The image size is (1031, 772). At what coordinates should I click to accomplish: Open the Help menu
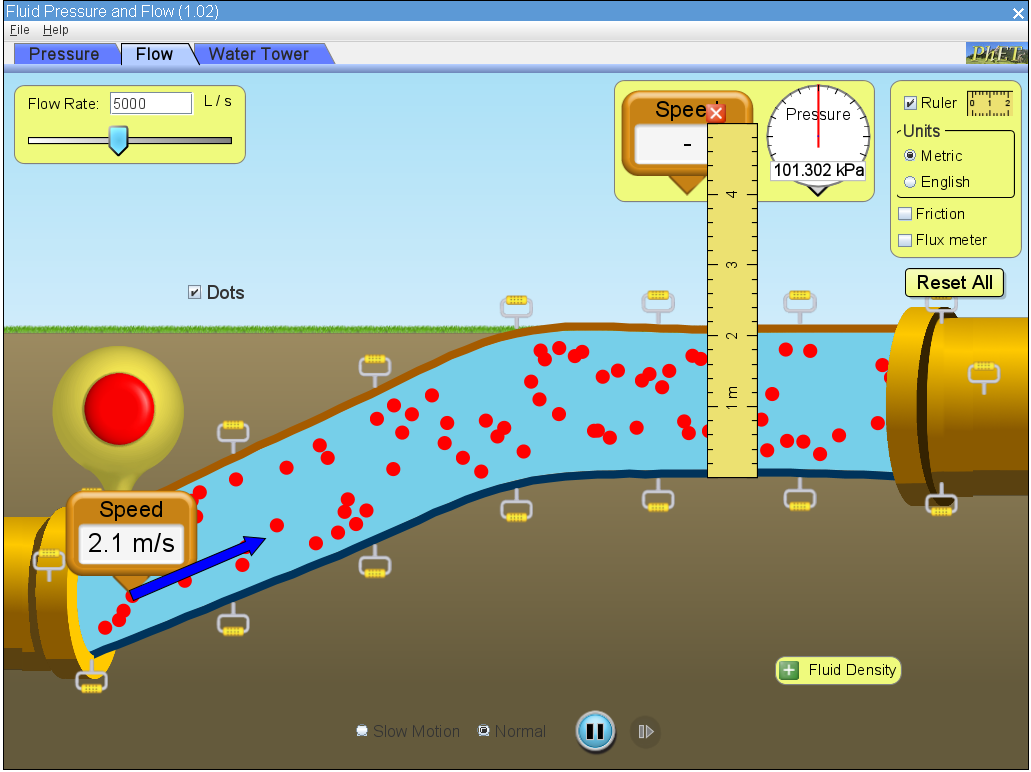coord(56,30)
